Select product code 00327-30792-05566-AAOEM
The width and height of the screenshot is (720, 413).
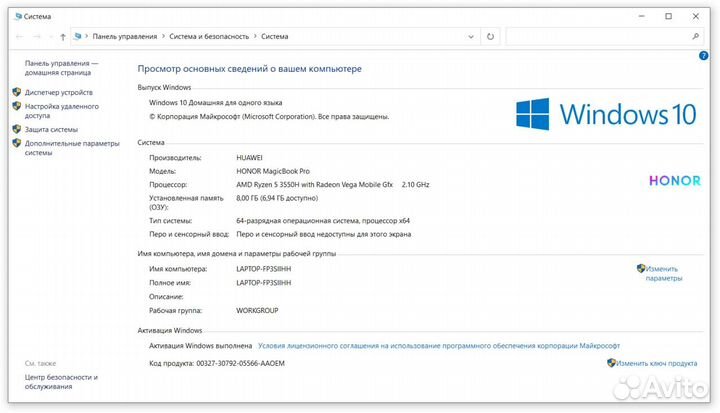tap(241, 363)
